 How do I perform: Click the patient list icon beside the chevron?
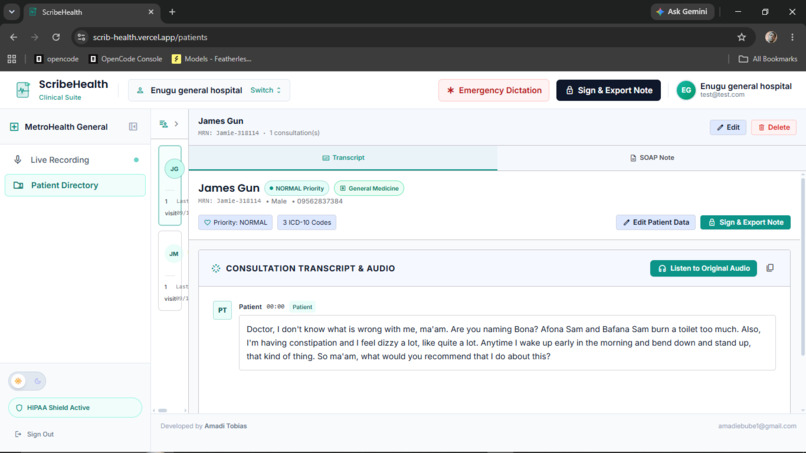pos(163,124)
